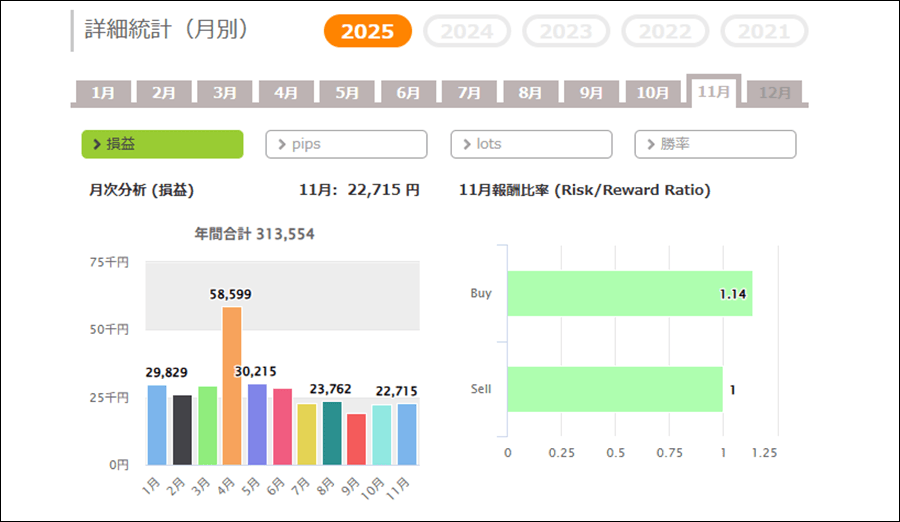
Task: Click the Sell risk/reward bar
Action: (615, 389)
